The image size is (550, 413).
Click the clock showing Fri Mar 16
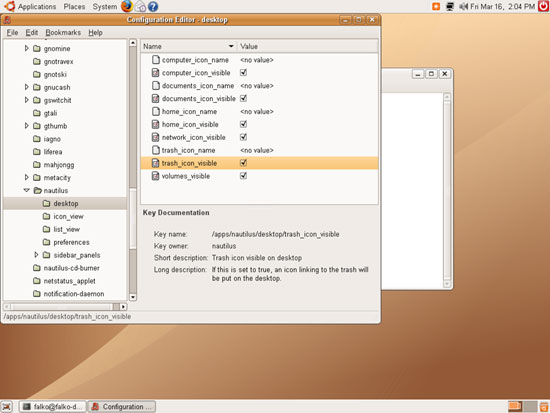tap(502, 6)
